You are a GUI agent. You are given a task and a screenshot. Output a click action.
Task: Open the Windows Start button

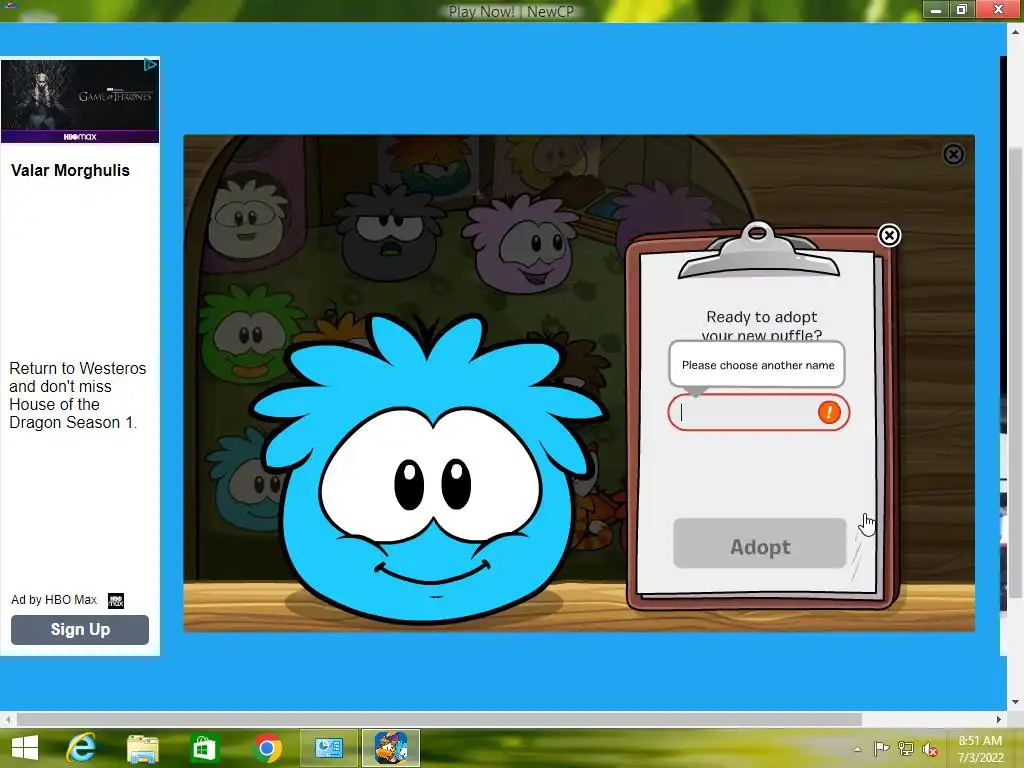(25, 748)
